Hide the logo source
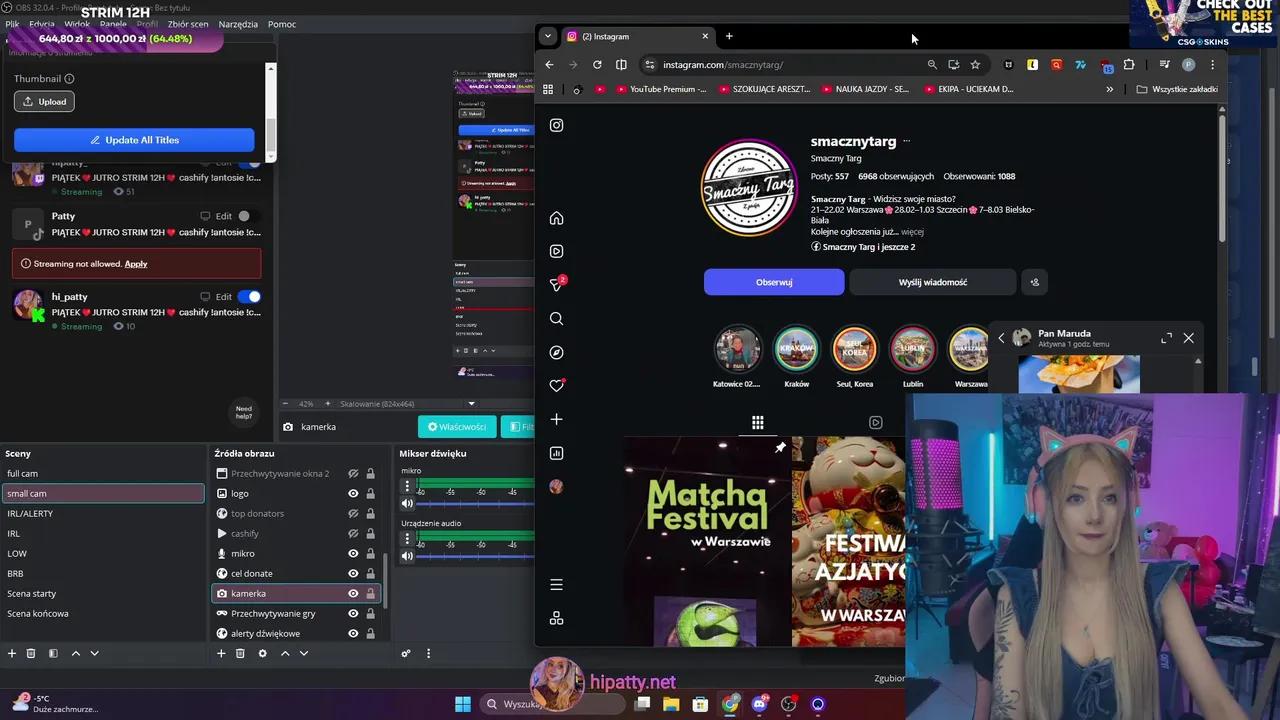 pos(353,493)
